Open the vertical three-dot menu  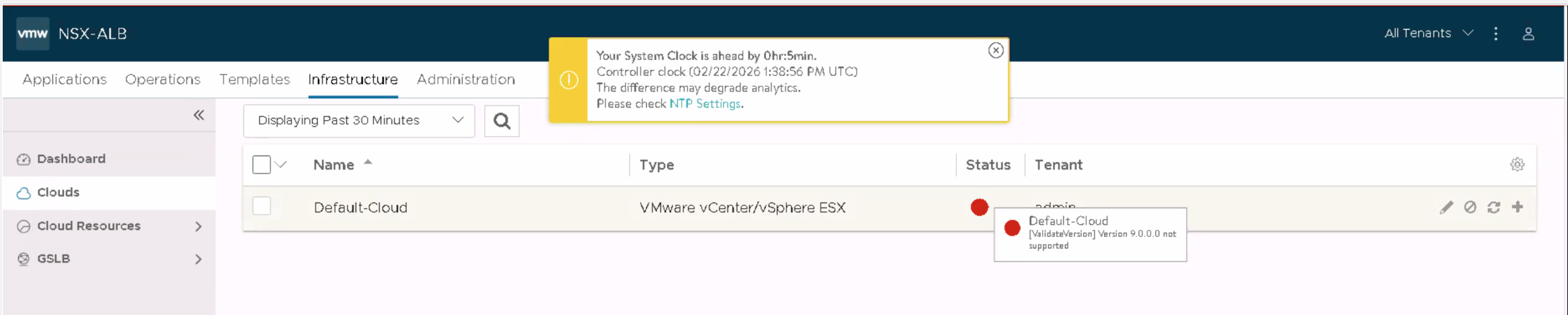click(x=1496, y=34)
